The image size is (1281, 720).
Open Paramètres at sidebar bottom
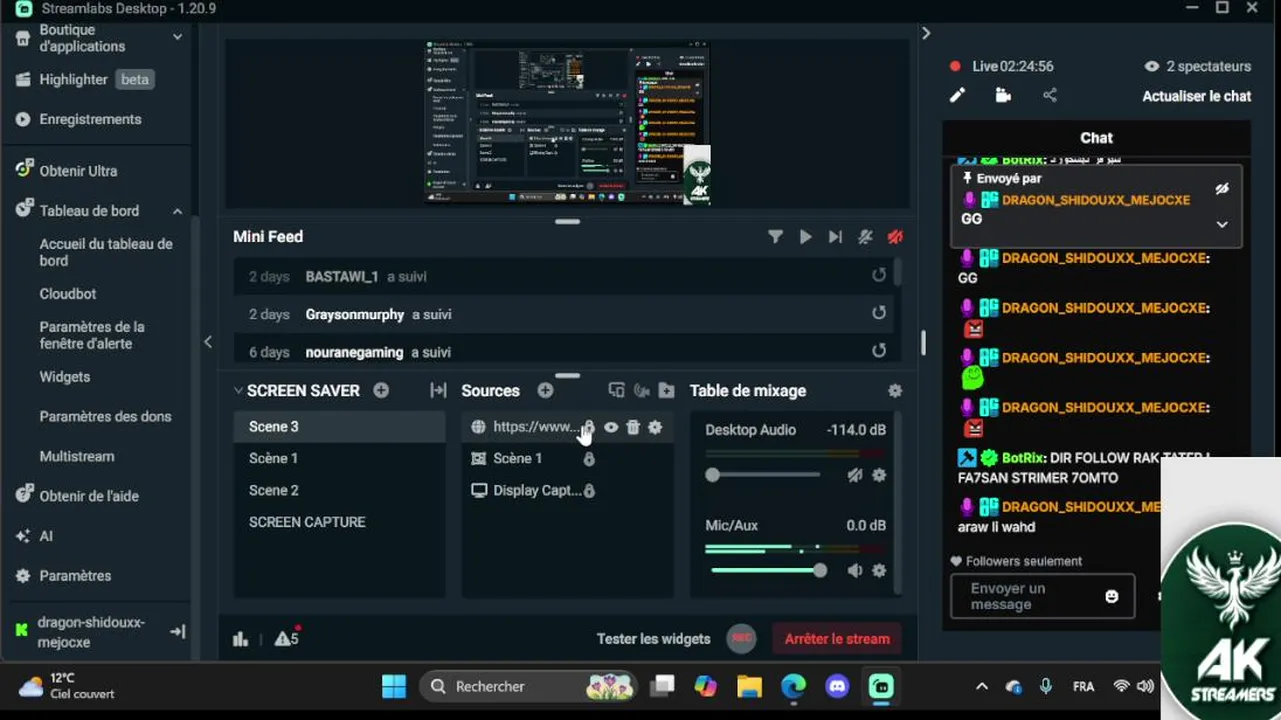(63, 576)
